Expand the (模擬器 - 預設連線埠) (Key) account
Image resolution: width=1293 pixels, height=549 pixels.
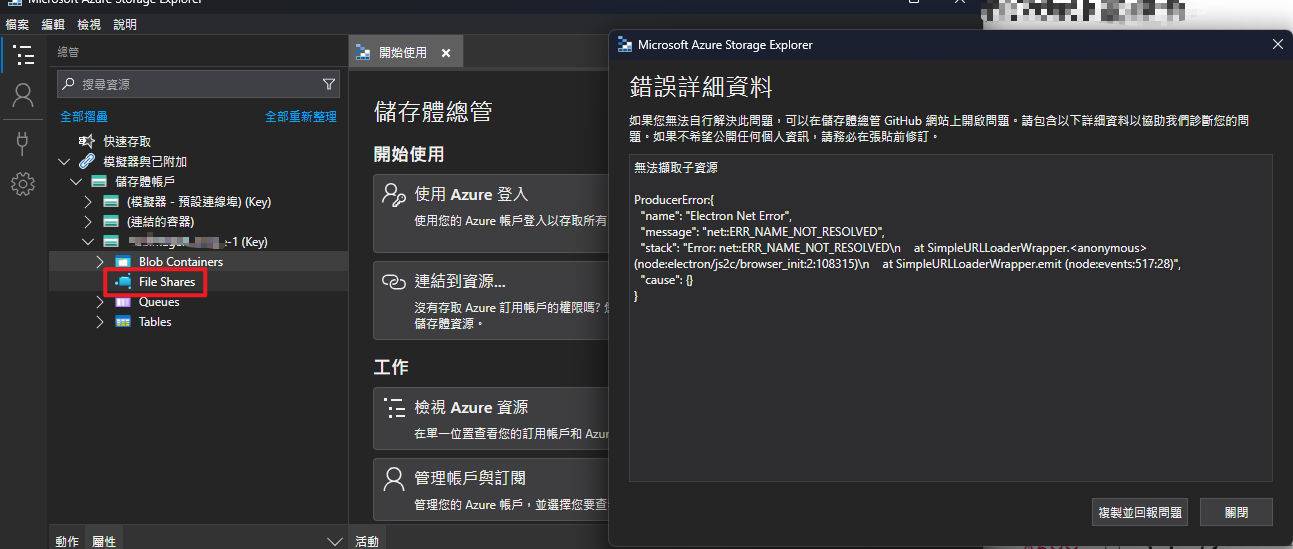point(88,202)
